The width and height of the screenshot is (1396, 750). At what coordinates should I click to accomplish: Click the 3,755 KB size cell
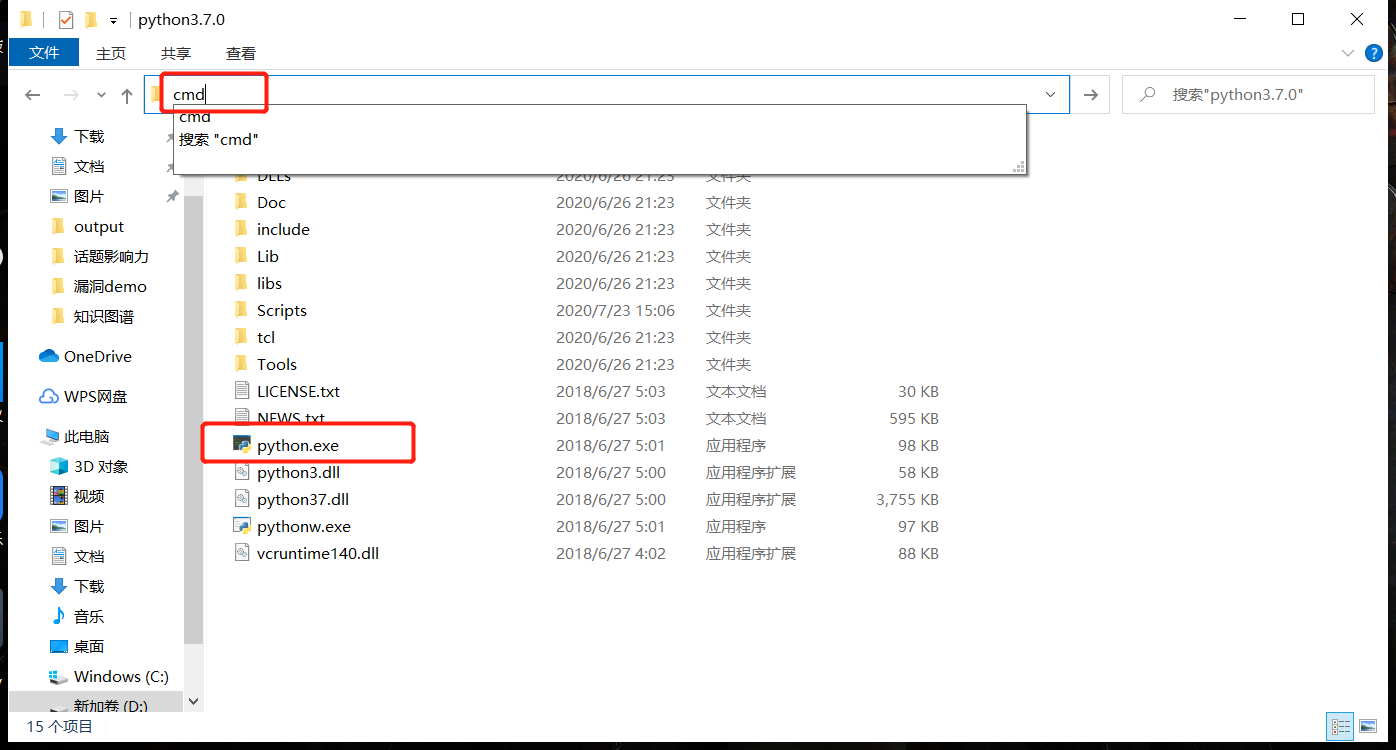click(x=907, y=499)
